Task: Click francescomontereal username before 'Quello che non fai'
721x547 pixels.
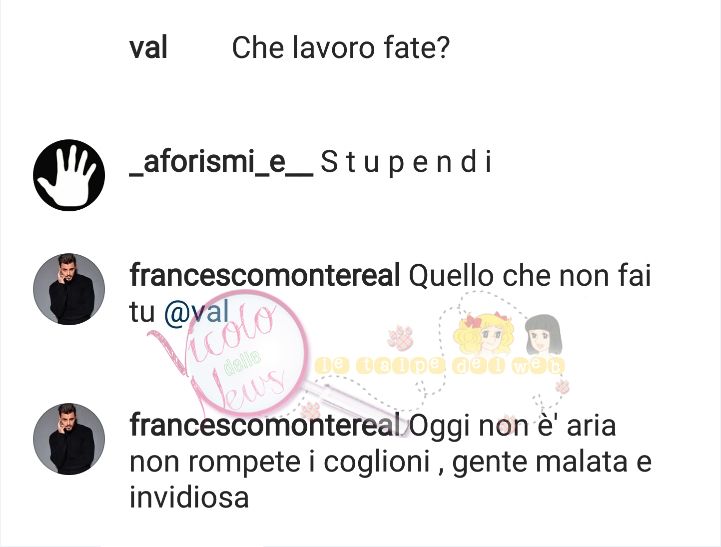Action: 264,275
